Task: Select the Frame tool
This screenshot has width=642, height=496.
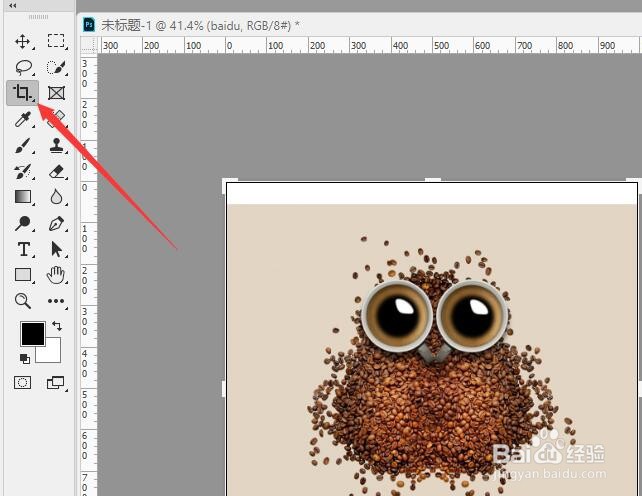Action: tap(56, 93)
